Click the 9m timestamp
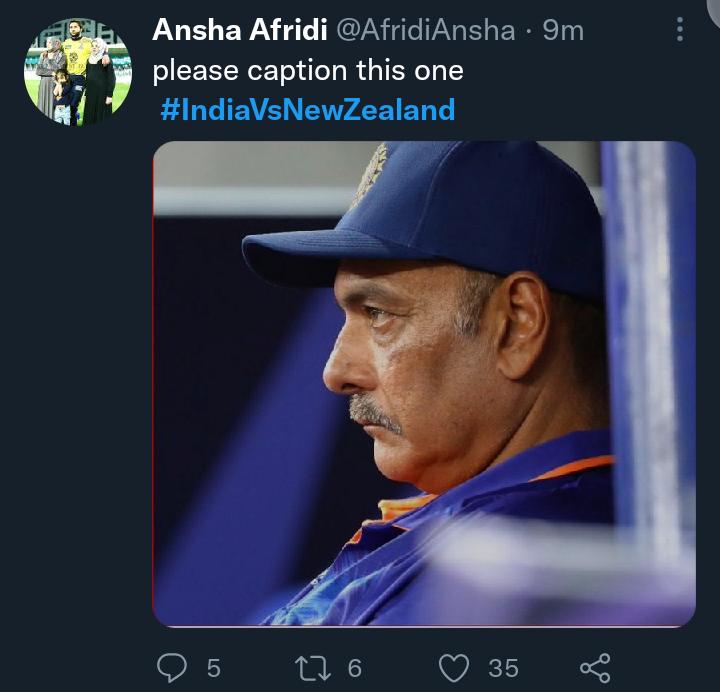This screenshot has width=720, height=692. tap(563, 31)
